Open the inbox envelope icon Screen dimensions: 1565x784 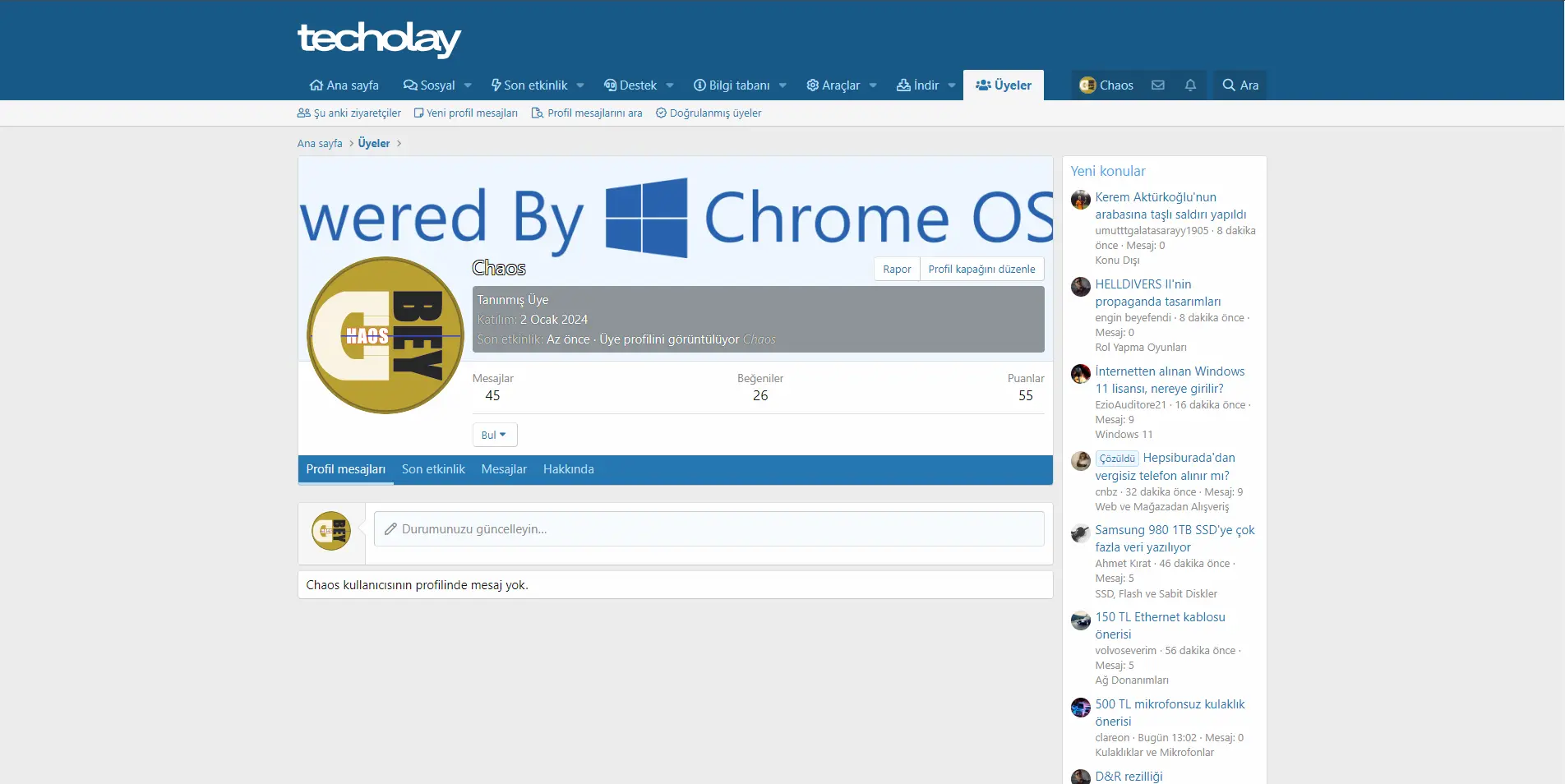click(1157, 85)
